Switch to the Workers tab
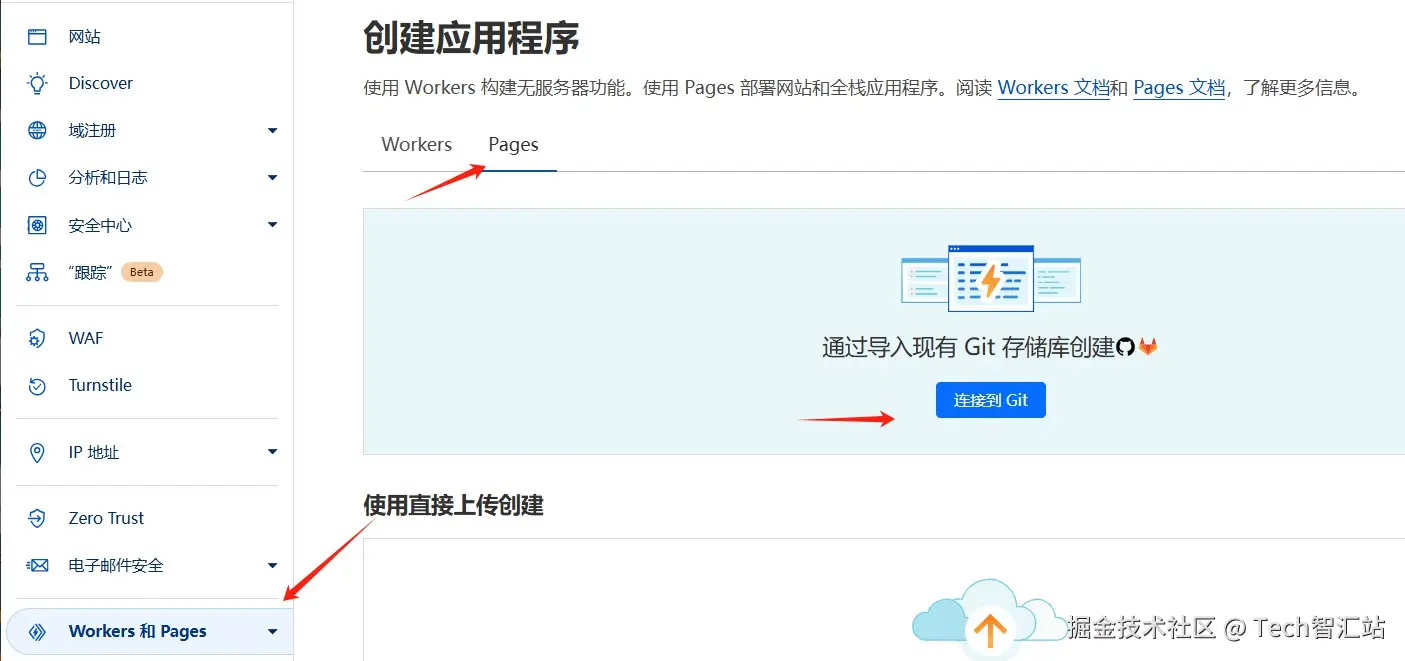This screenshot has height=661, width=1405. [417, 145]
